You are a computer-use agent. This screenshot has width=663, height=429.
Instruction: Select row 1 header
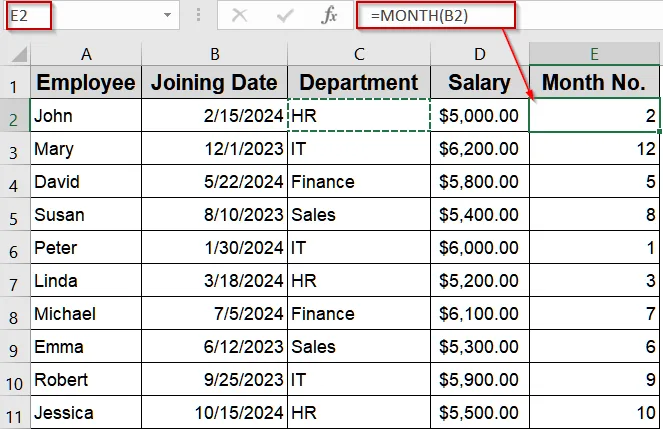pyautogui.click(x=15, y=82)
